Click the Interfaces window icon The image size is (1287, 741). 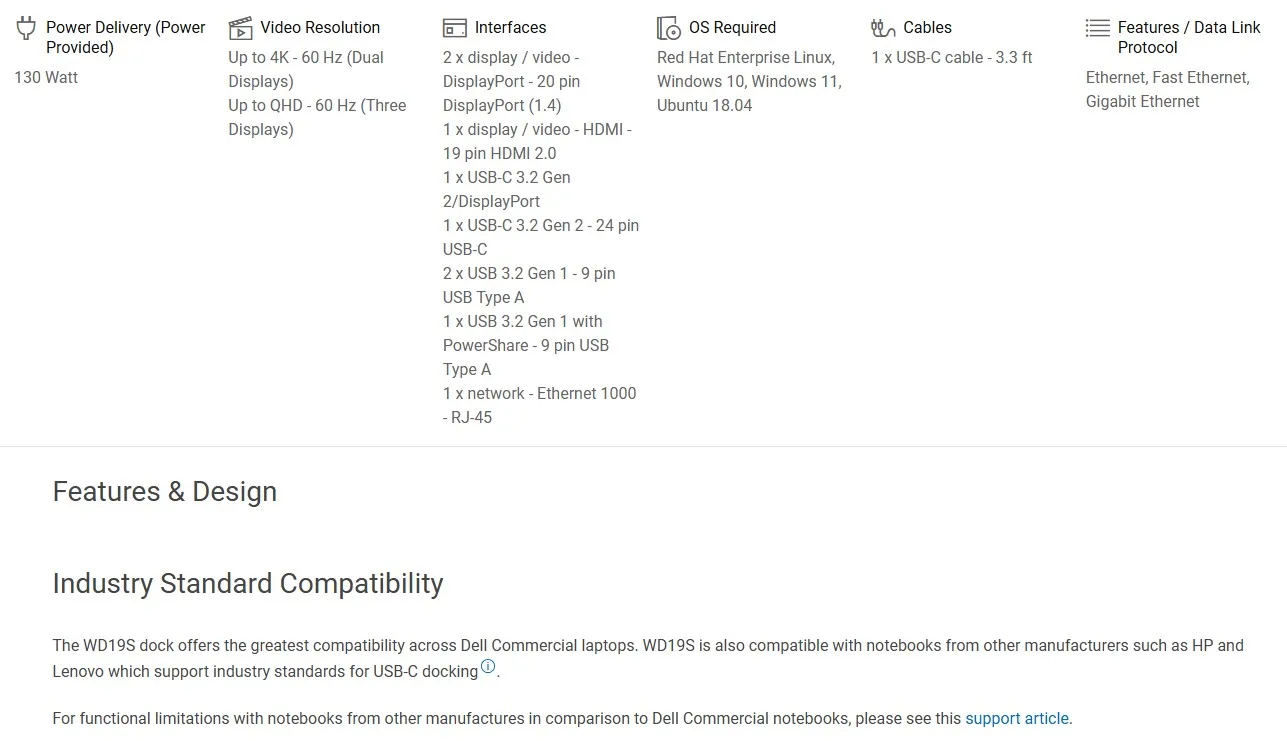coord(455,28)
